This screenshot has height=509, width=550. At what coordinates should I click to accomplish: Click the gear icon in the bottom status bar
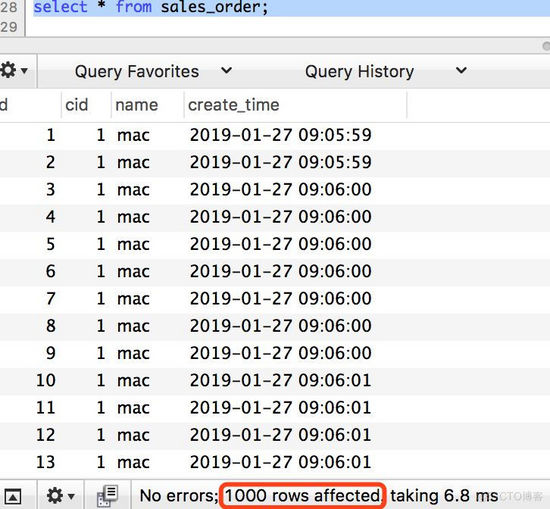60,496
